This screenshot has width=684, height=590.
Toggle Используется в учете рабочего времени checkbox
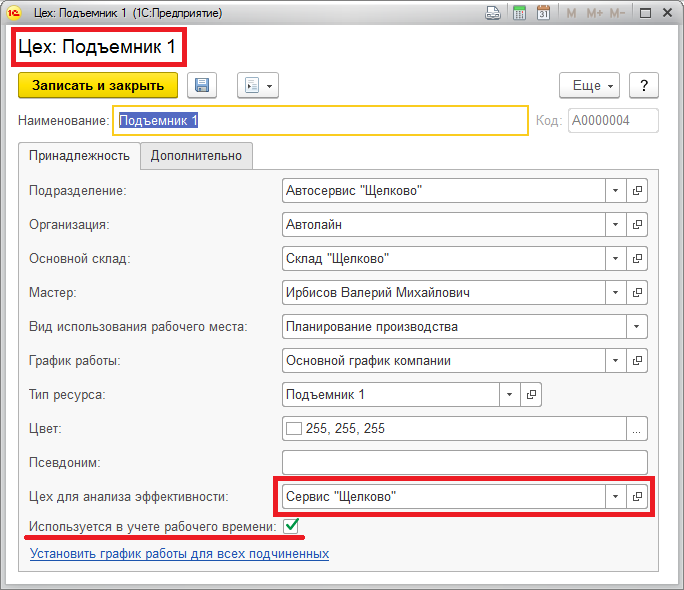(x=291, y=526)
